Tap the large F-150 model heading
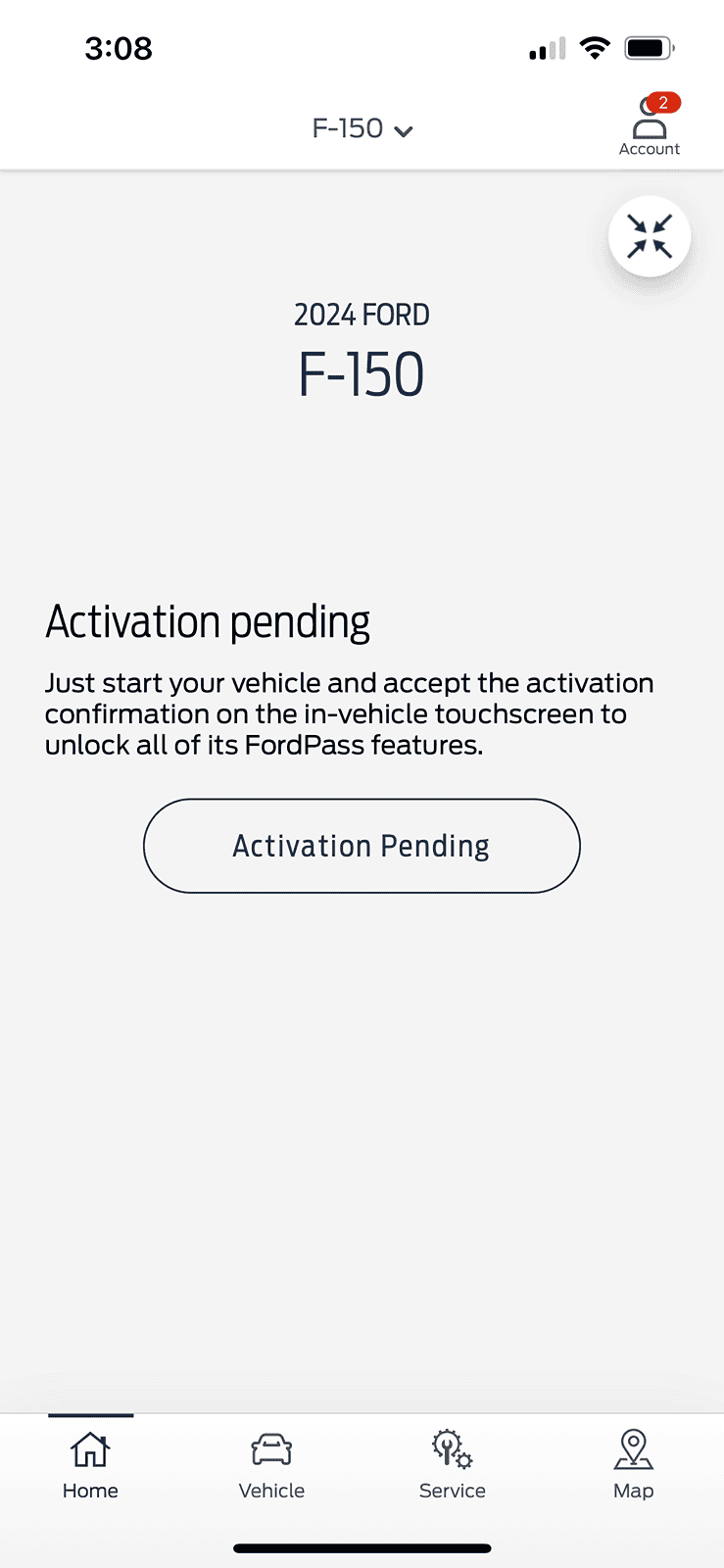 point(362,374)
